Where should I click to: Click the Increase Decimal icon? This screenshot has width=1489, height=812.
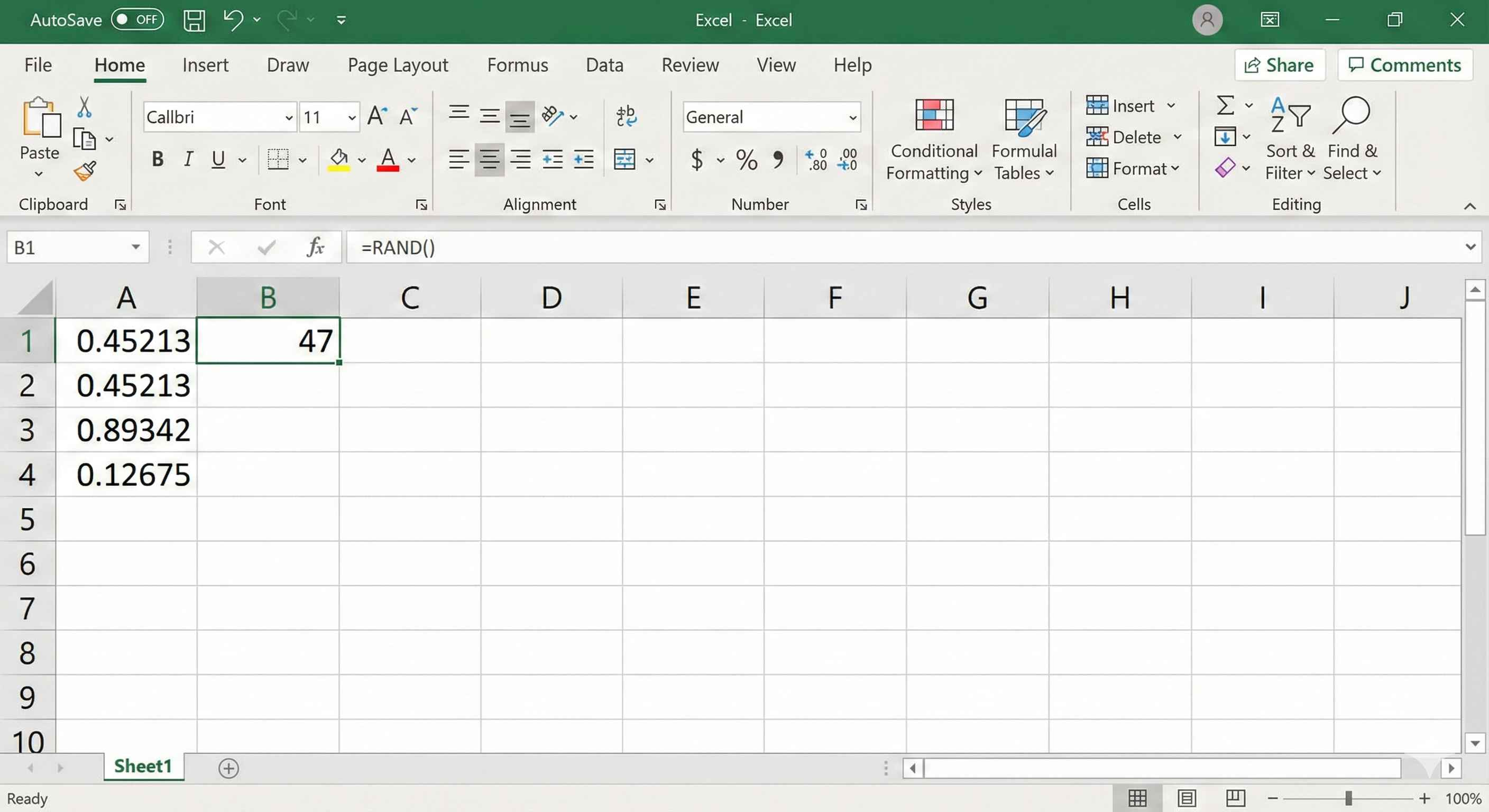click(x=816, y=160)
